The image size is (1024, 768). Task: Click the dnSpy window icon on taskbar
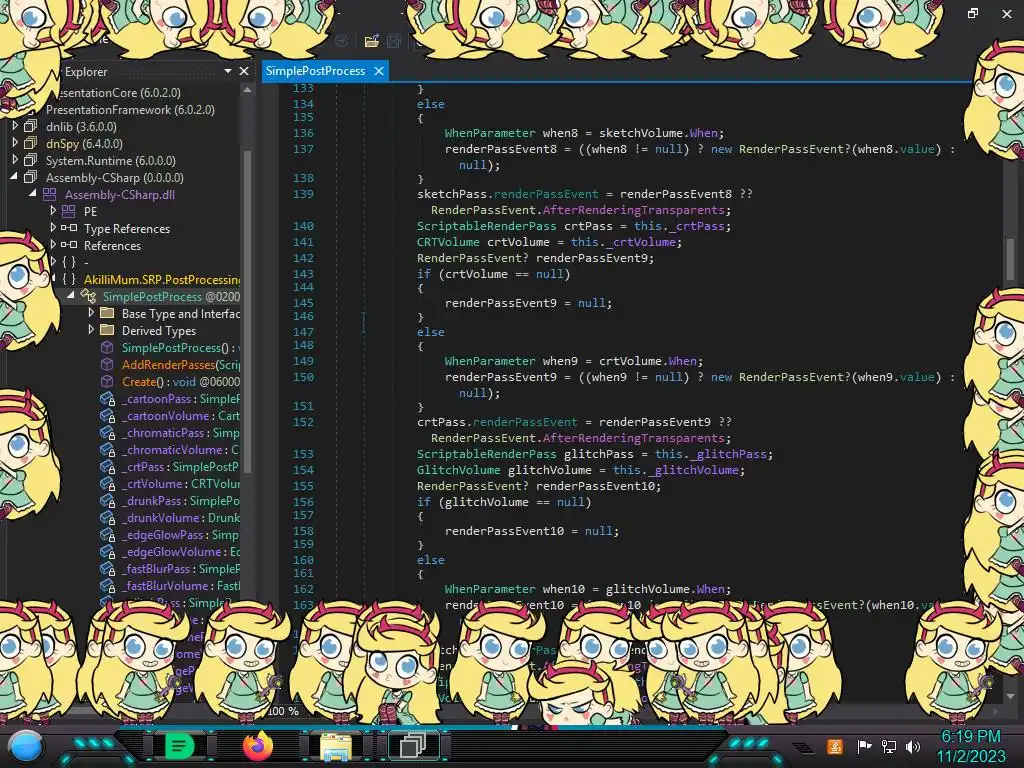point(413,746)
